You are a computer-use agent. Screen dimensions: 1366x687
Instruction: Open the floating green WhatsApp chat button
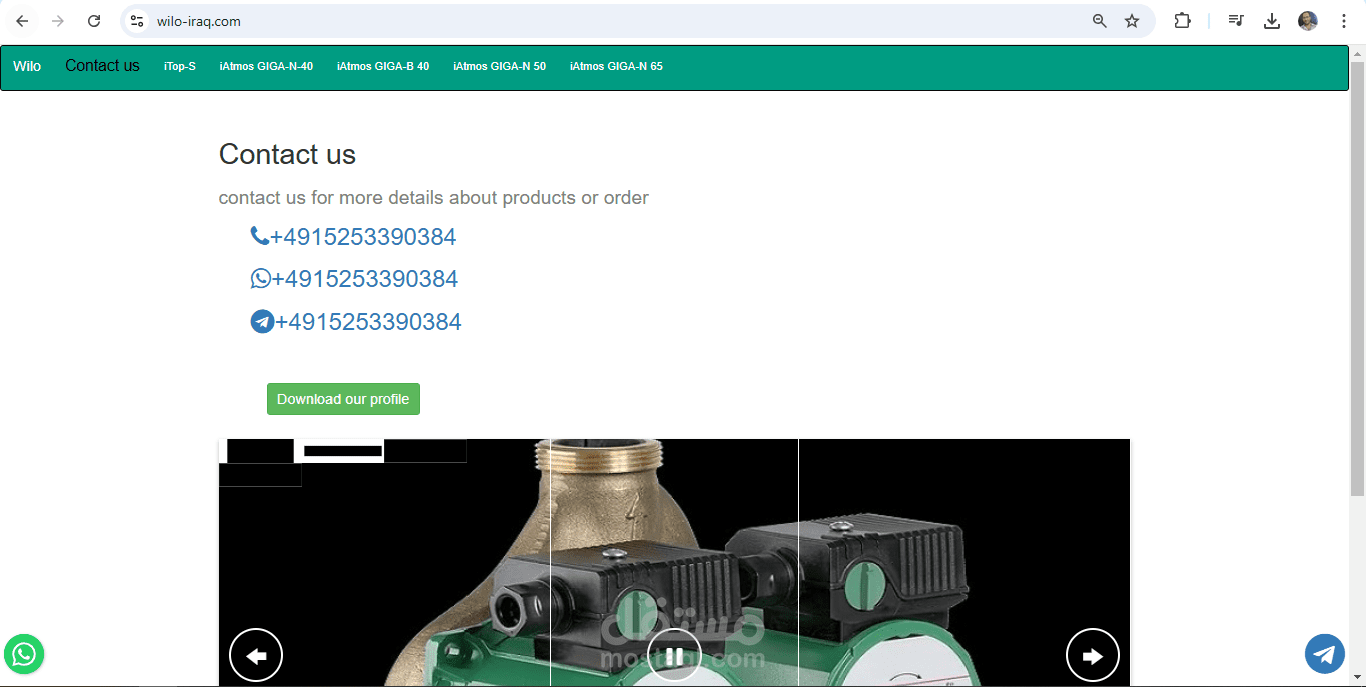(24, 655)
